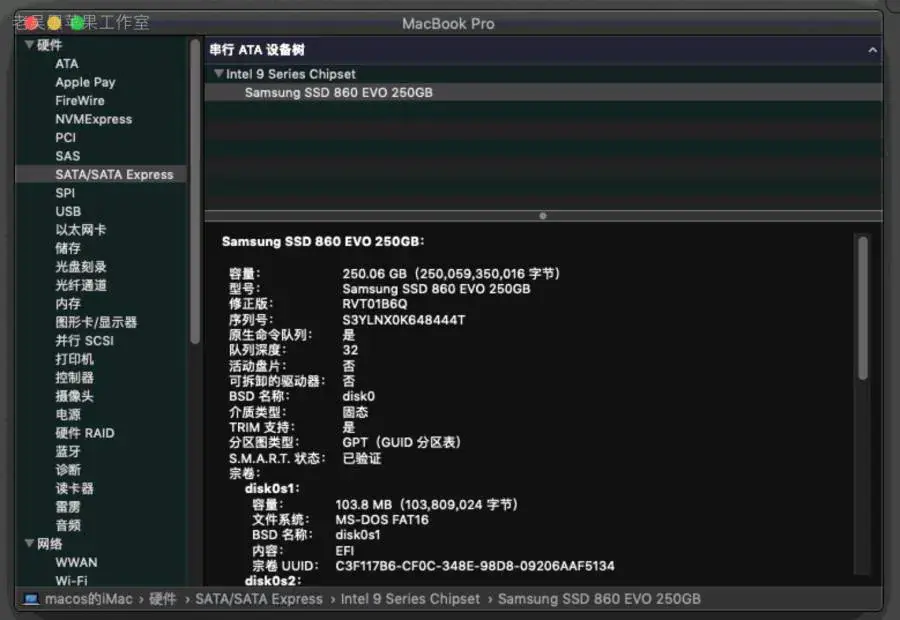Select 硬件 RAID in the sidebar
The width and height of the screenshot is (900, 620).
point(84,433)
